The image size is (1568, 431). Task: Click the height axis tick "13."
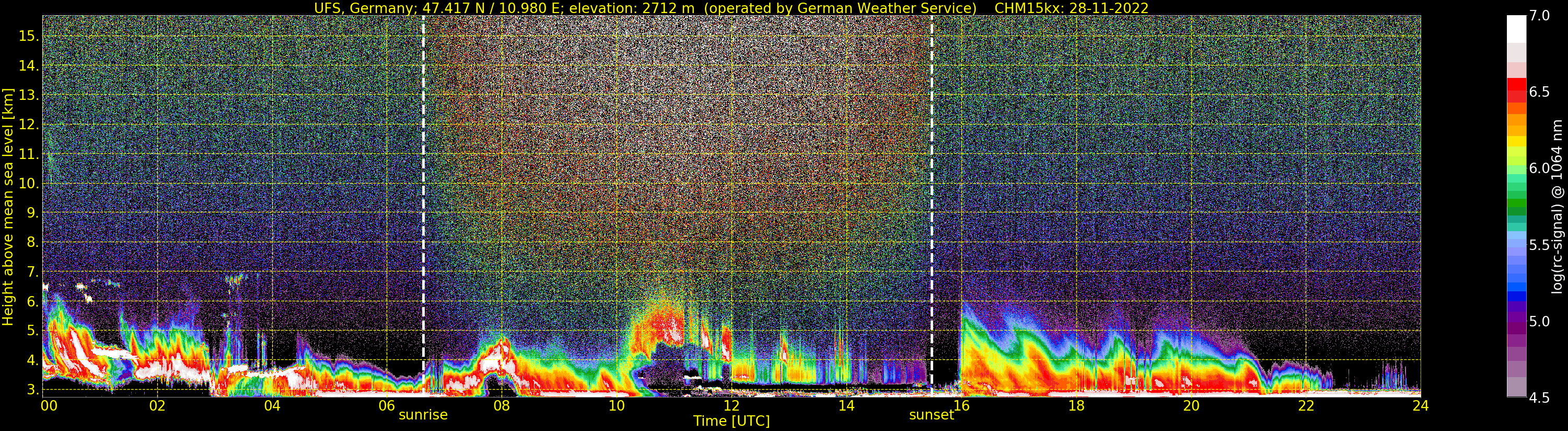(29, 95)
